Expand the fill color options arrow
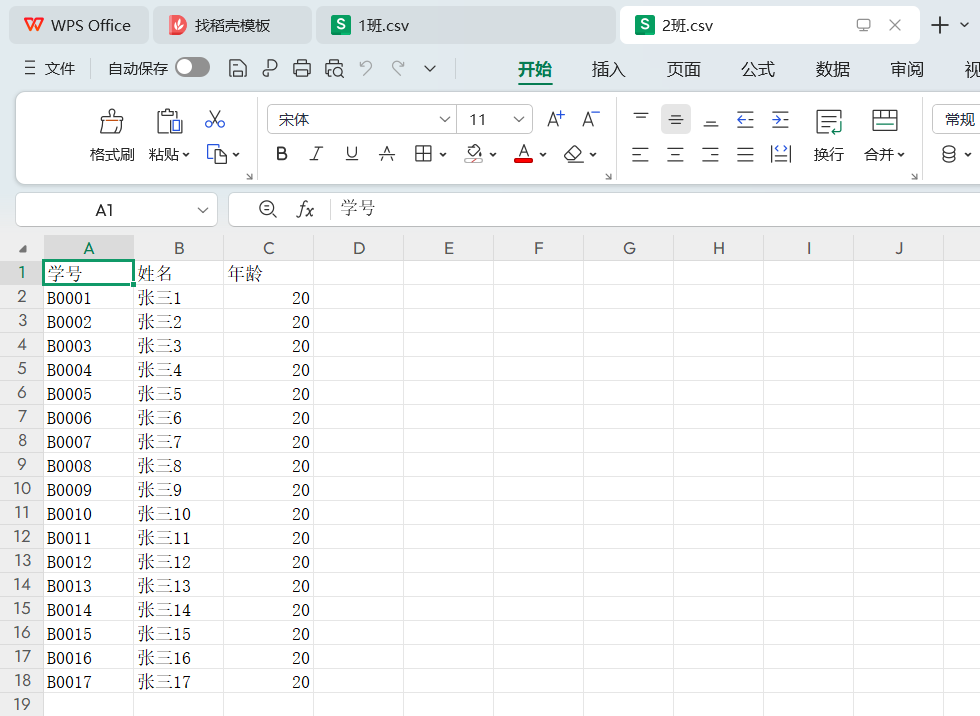This screenshot has width=980, height=716. (x=493, y=155)
